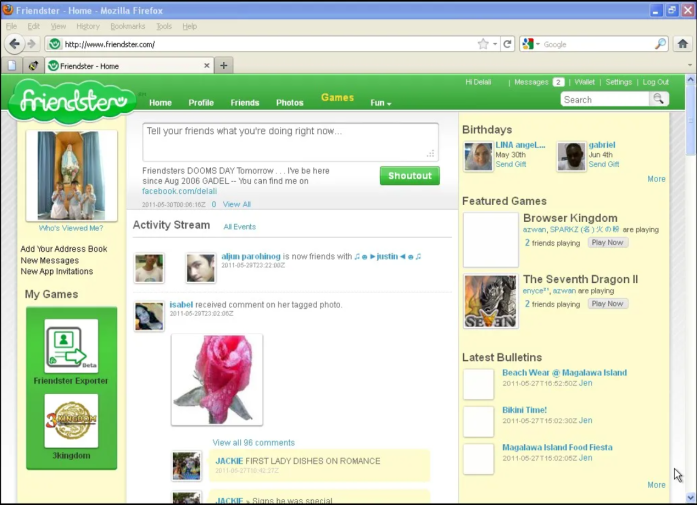Launch the 3kingdom game icon
697x505 pixels.
coord(71,420)
